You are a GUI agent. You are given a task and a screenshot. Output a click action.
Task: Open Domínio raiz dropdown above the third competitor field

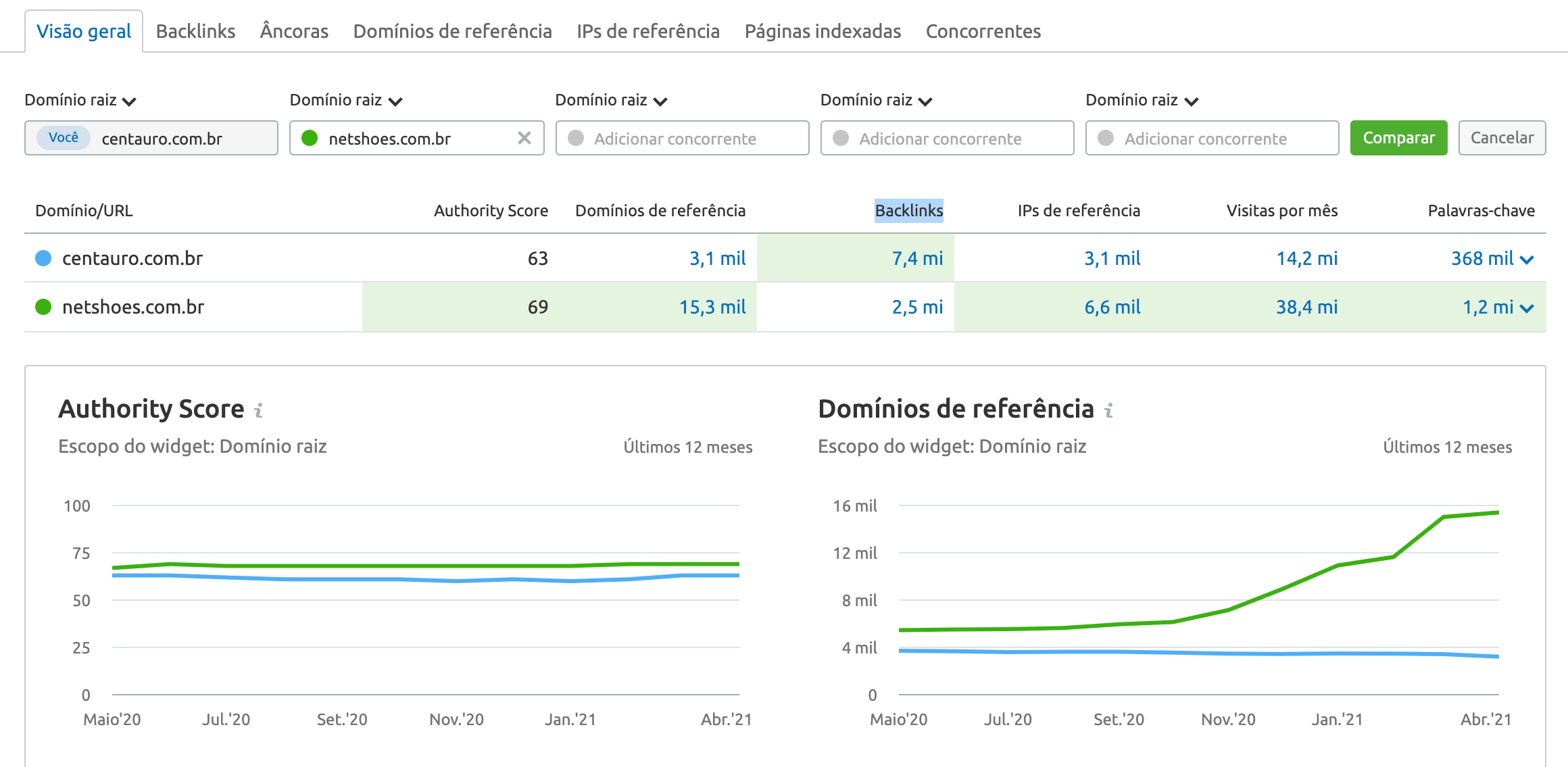[611, 100]
